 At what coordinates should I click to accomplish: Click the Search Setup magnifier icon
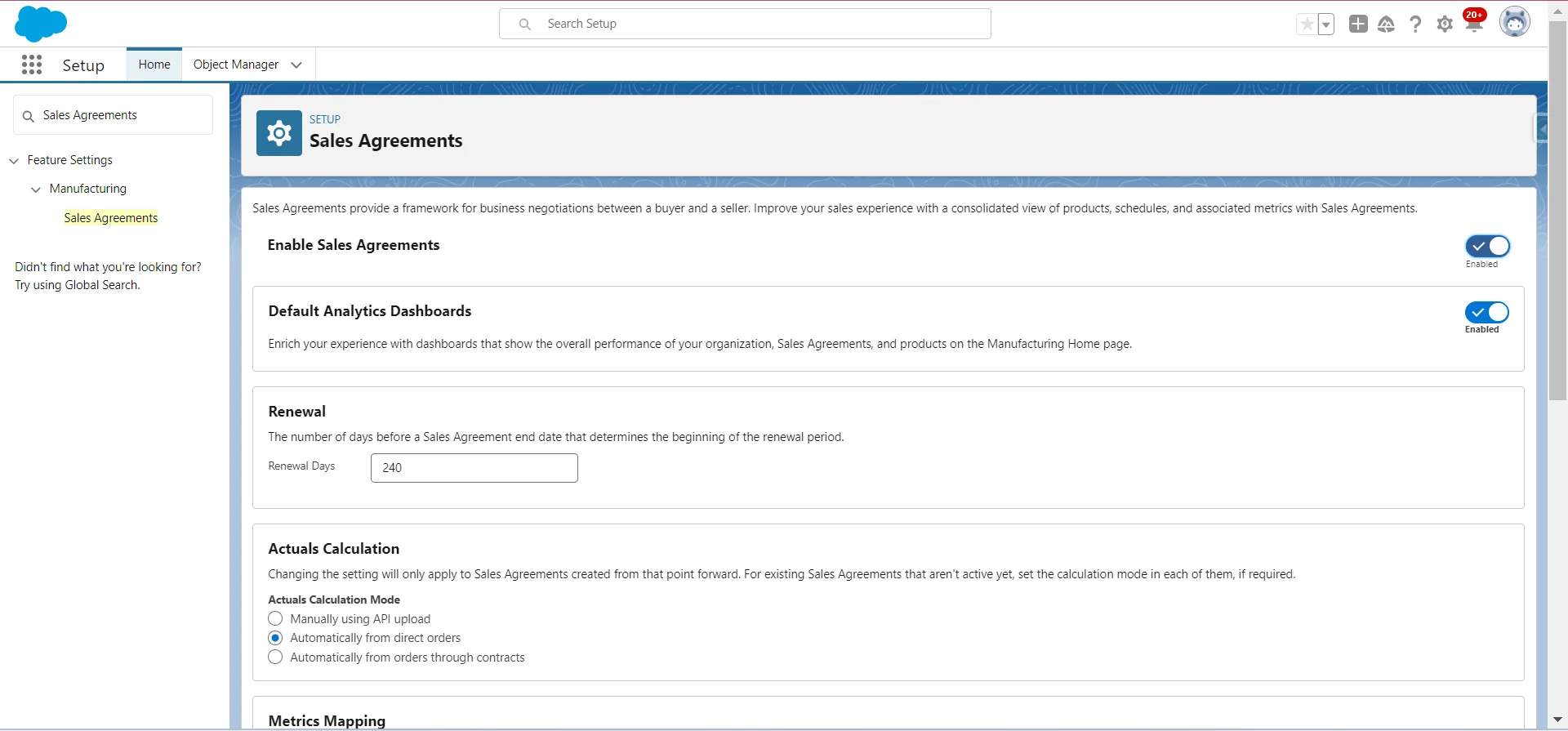click(x=525, y=25)
